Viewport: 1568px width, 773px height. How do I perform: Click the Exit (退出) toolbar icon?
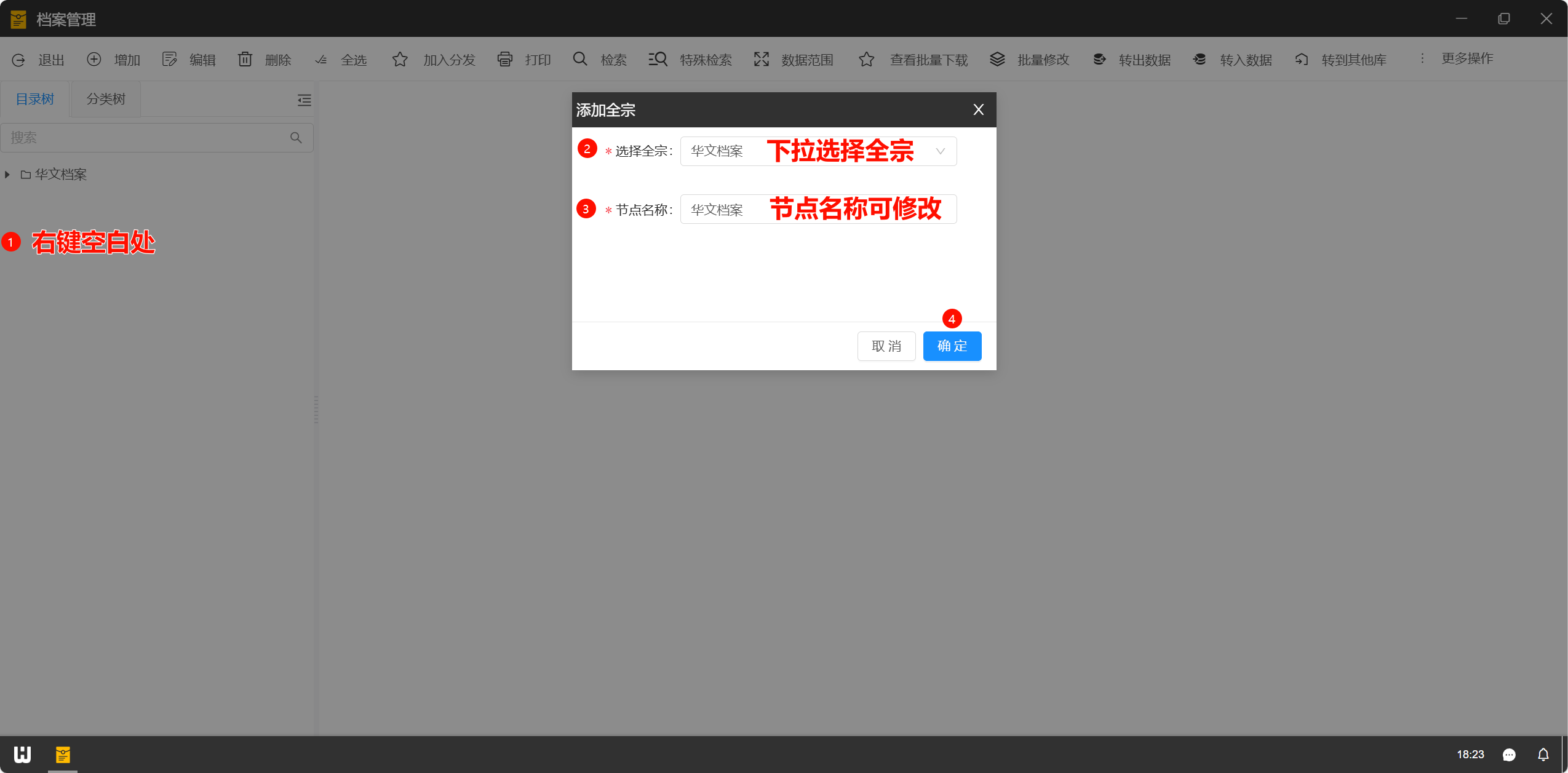18,60
